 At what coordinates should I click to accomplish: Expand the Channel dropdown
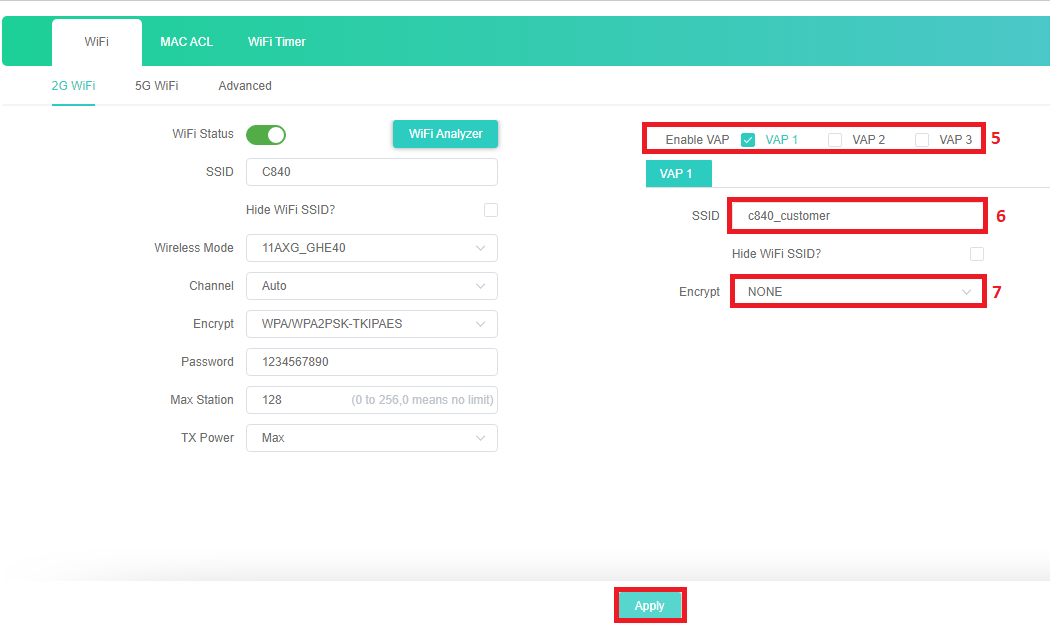pyautogui.click(x=371, y=286)
